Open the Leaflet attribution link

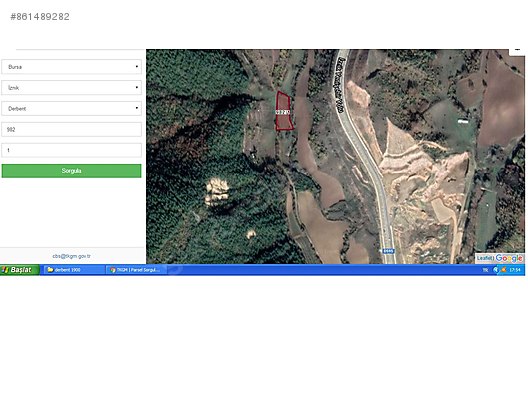point(485,258)
